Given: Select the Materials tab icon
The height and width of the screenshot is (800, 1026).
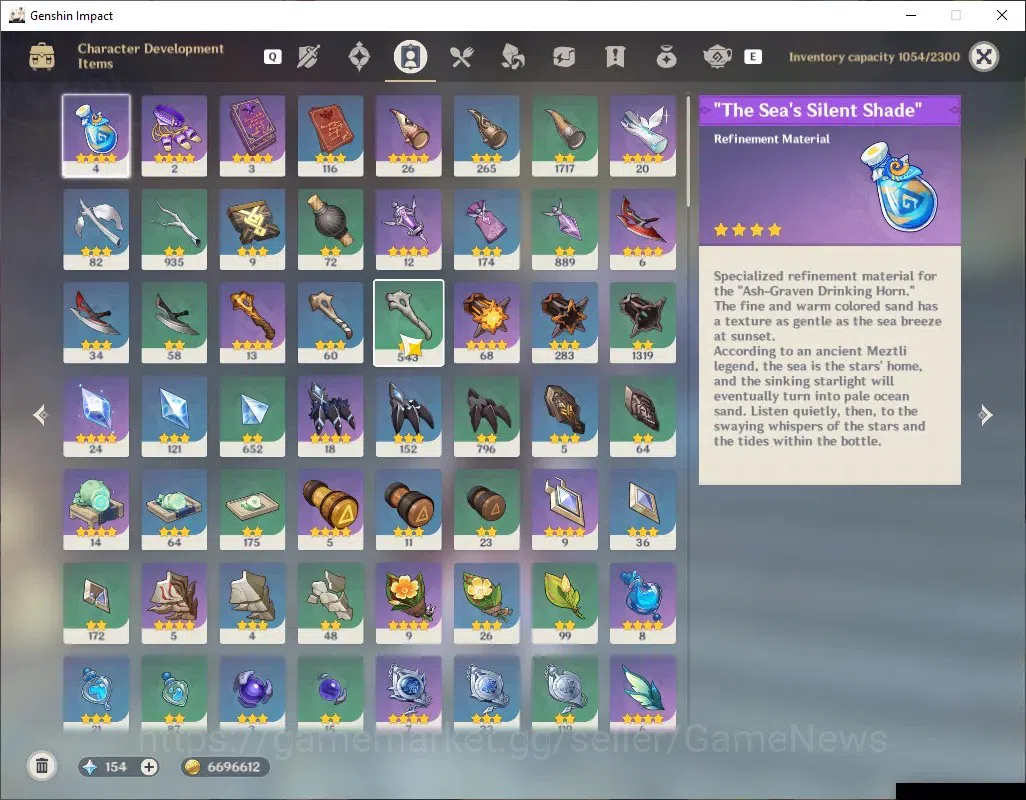Looking at the screenshot, I should (512, 57).
